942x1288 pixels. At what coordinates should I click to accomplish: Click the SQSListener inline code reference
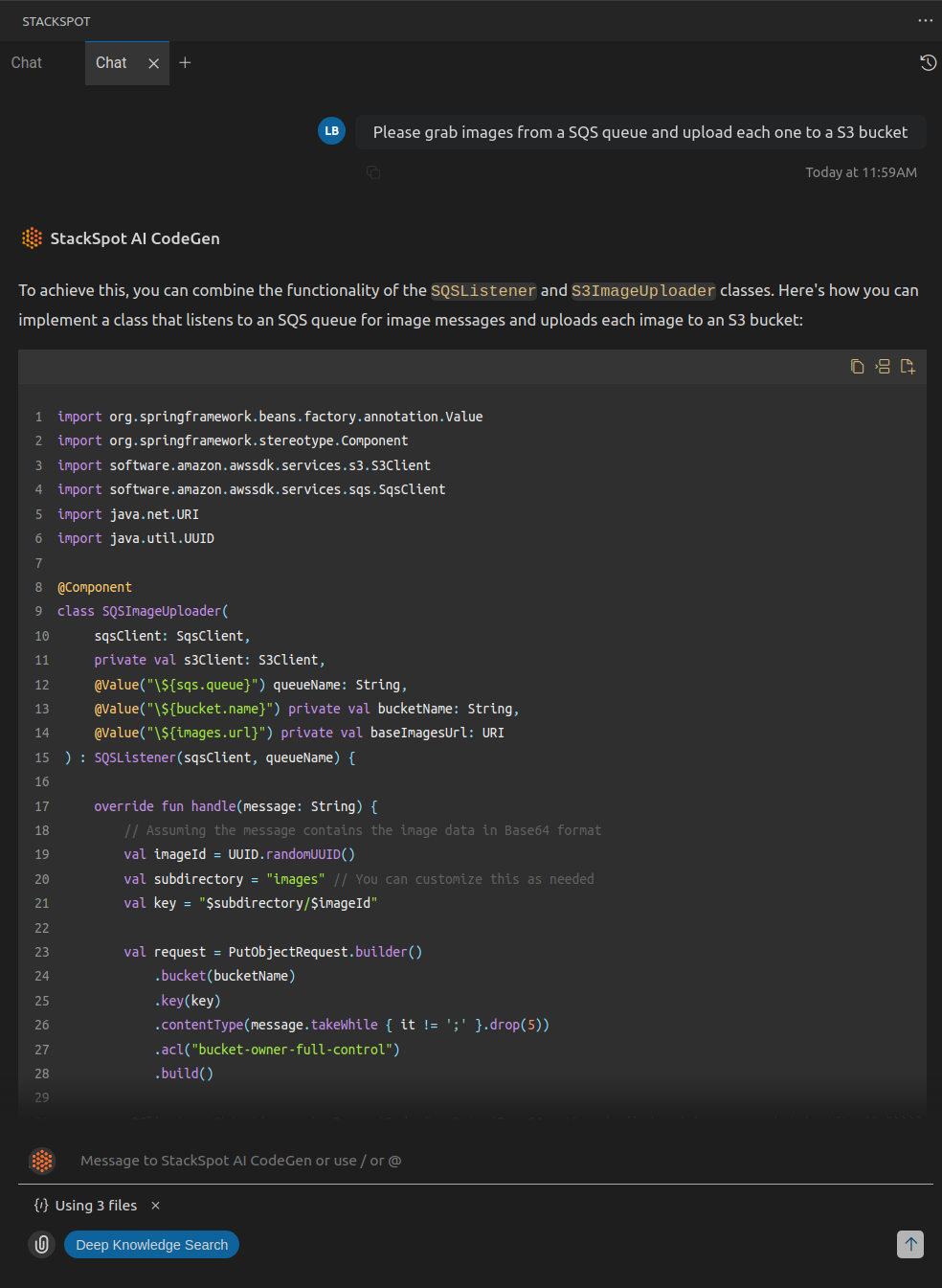[x=483, y=291]
